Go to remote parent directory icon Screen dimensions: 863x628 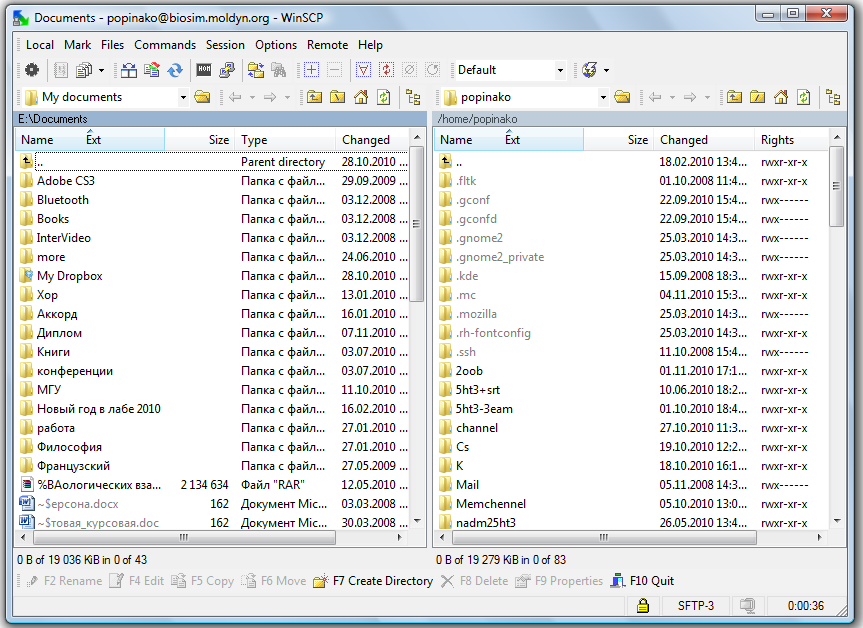click(734, 97)
